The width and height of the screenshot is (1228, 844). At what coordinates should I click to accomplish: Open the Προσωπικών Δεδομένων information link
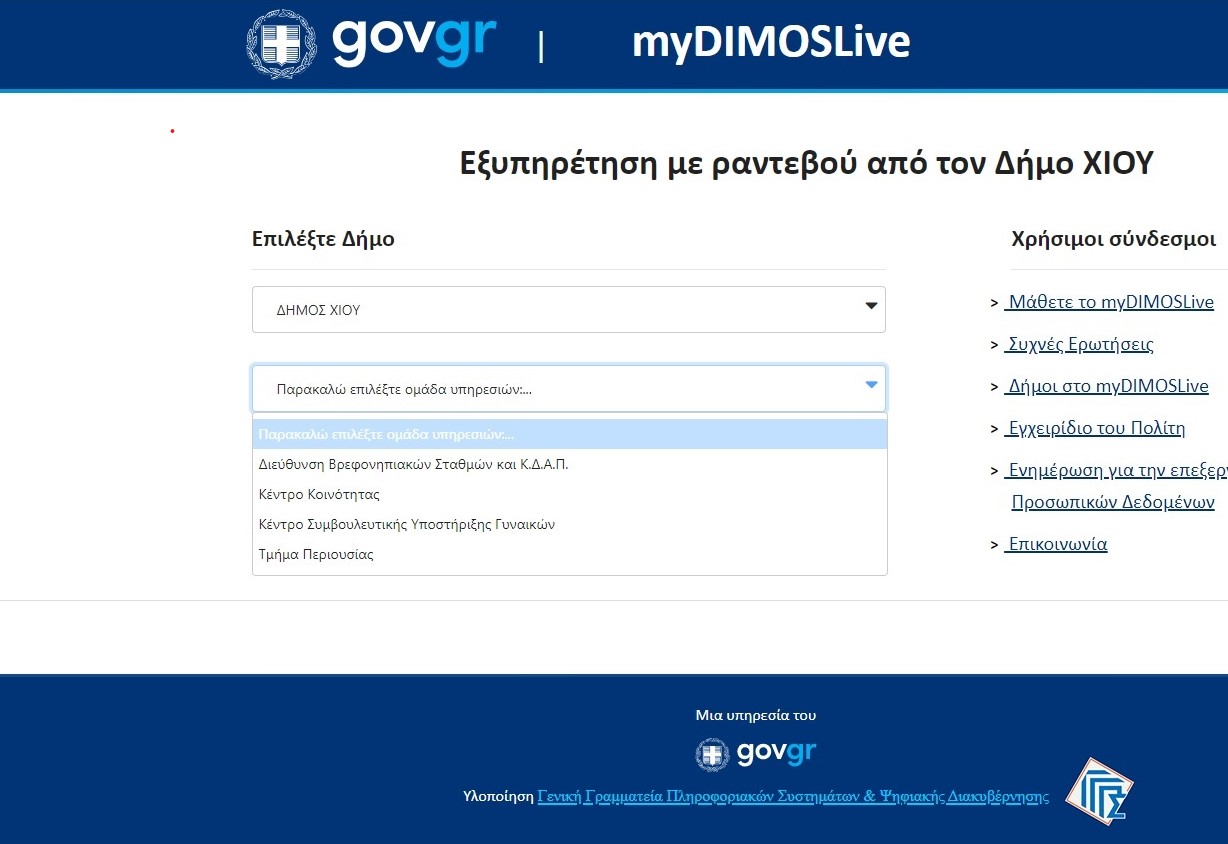tap(1113, 502)
